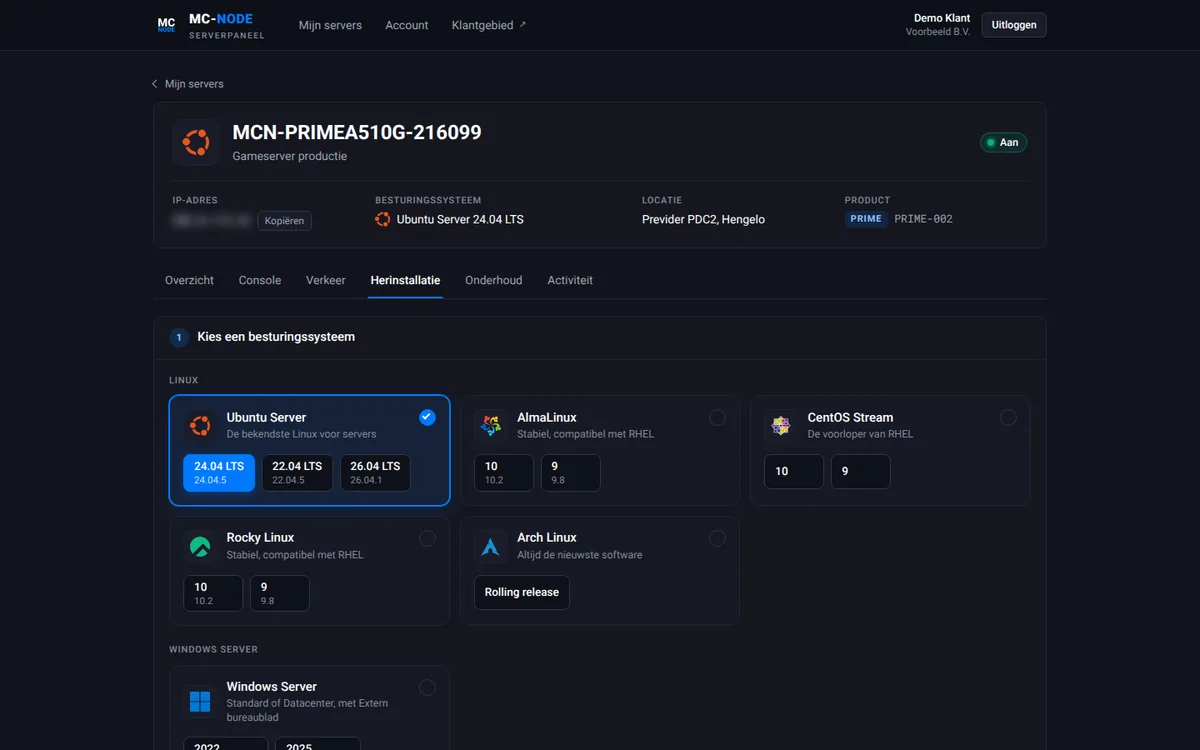Click the Ubuntu icon beside Ubuntu Server 24.04 LTS
This screenshot has height=750, width=1200.
[x=383, y=219]
